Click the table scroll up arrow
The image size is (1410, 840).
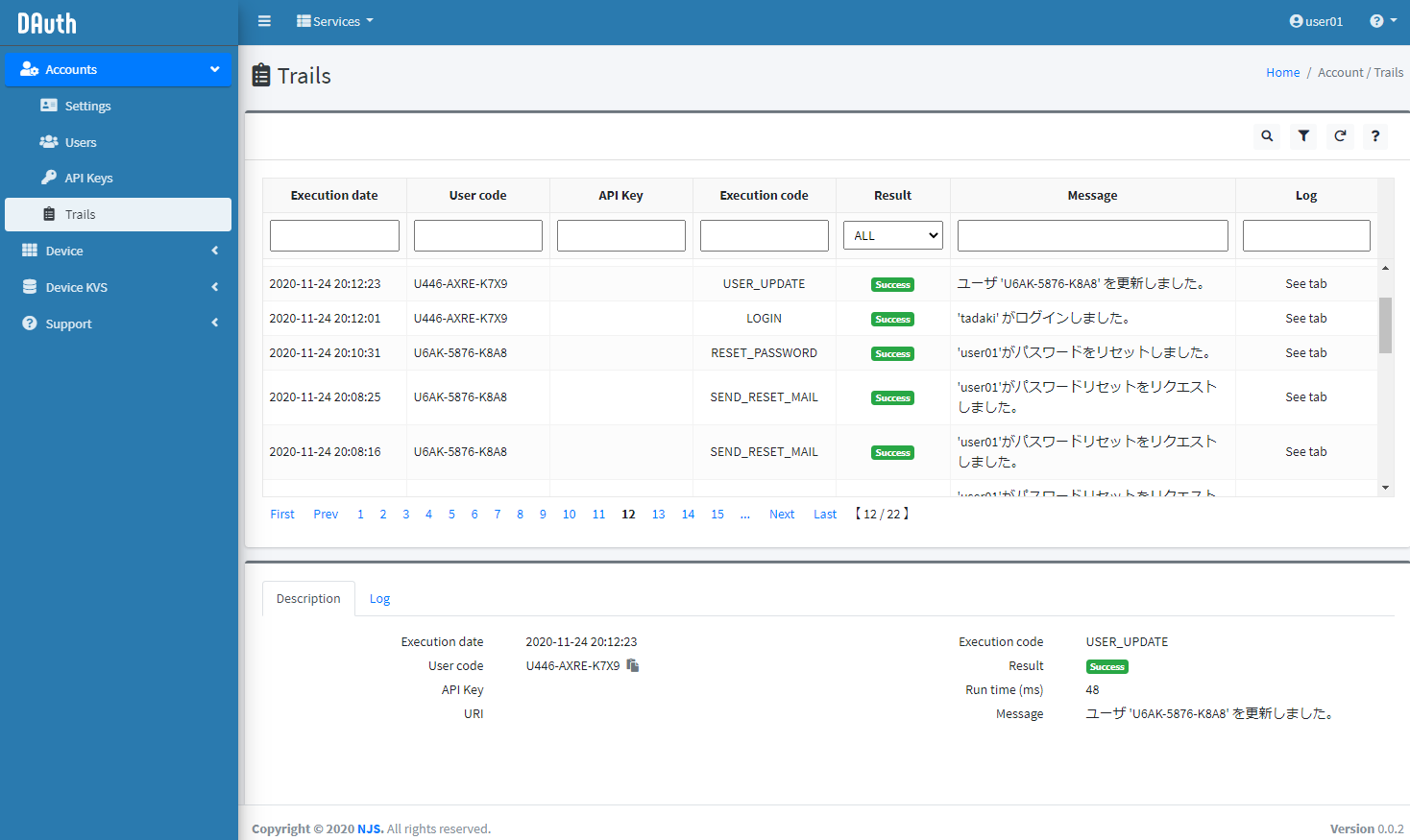1385,268
